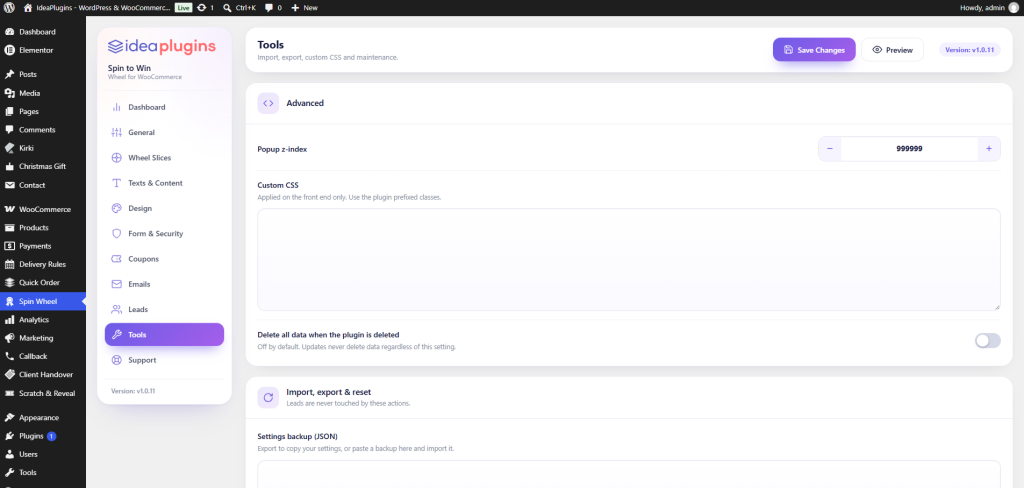
Task: Open Users menu item
Action: [x=42, y=454]
